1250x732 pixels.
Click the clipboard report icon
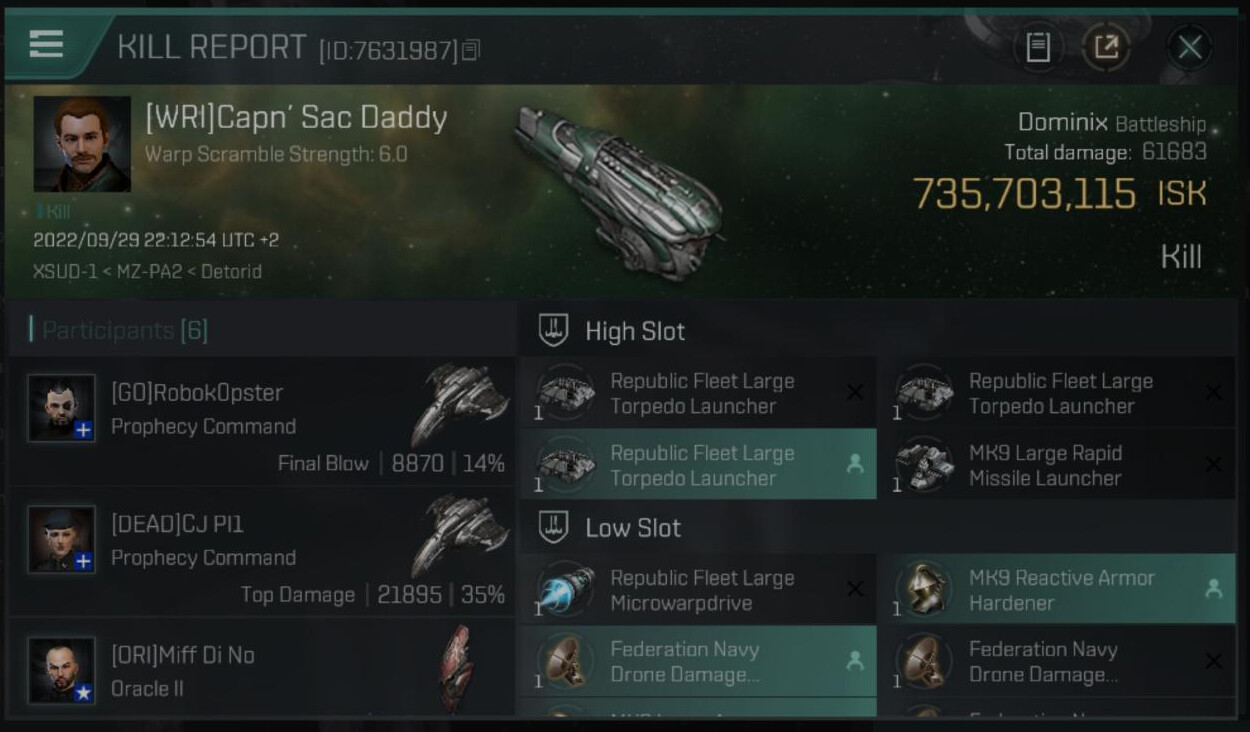point(1038,47)
